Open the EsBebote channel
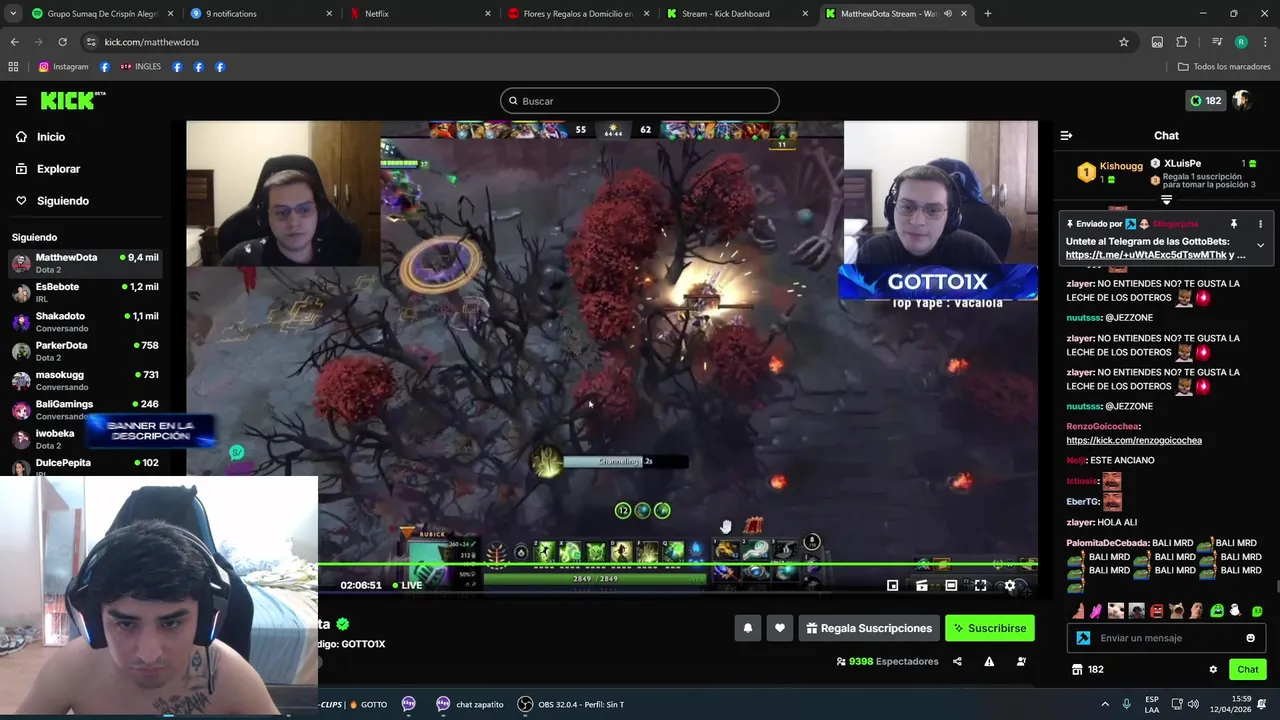The height and width of the screenshot is (720, 1280). (85, 292)
